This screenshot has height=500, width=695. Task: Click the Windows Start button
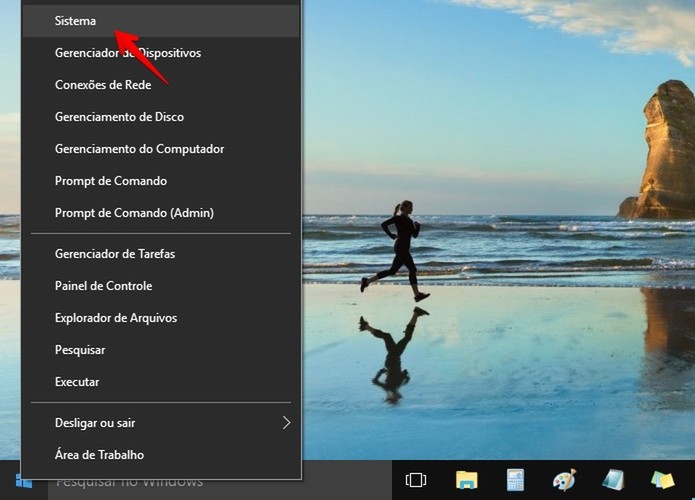pos(24,480)
